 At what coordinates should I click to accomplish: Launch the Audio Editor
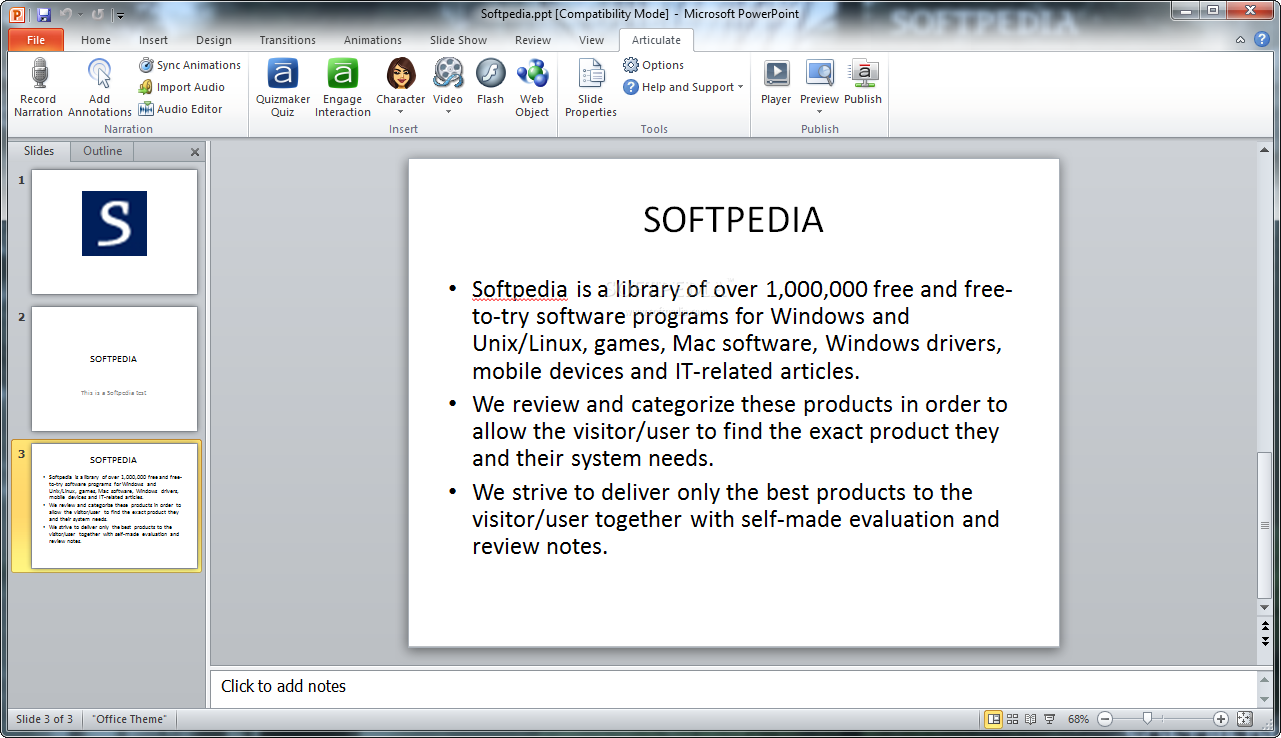[180, 109]
